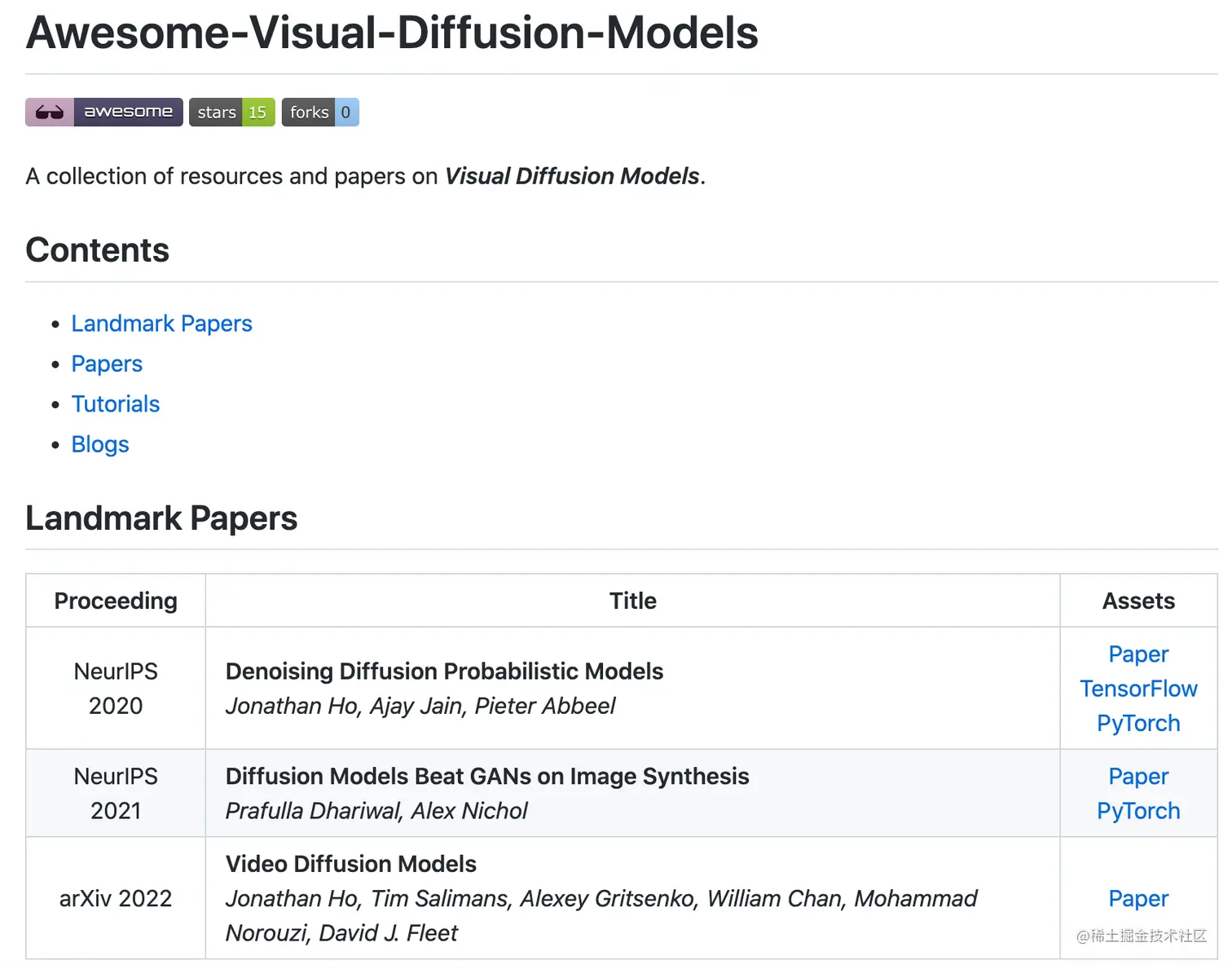
Task: Go to the Papers section link
Action: [107, 363]
